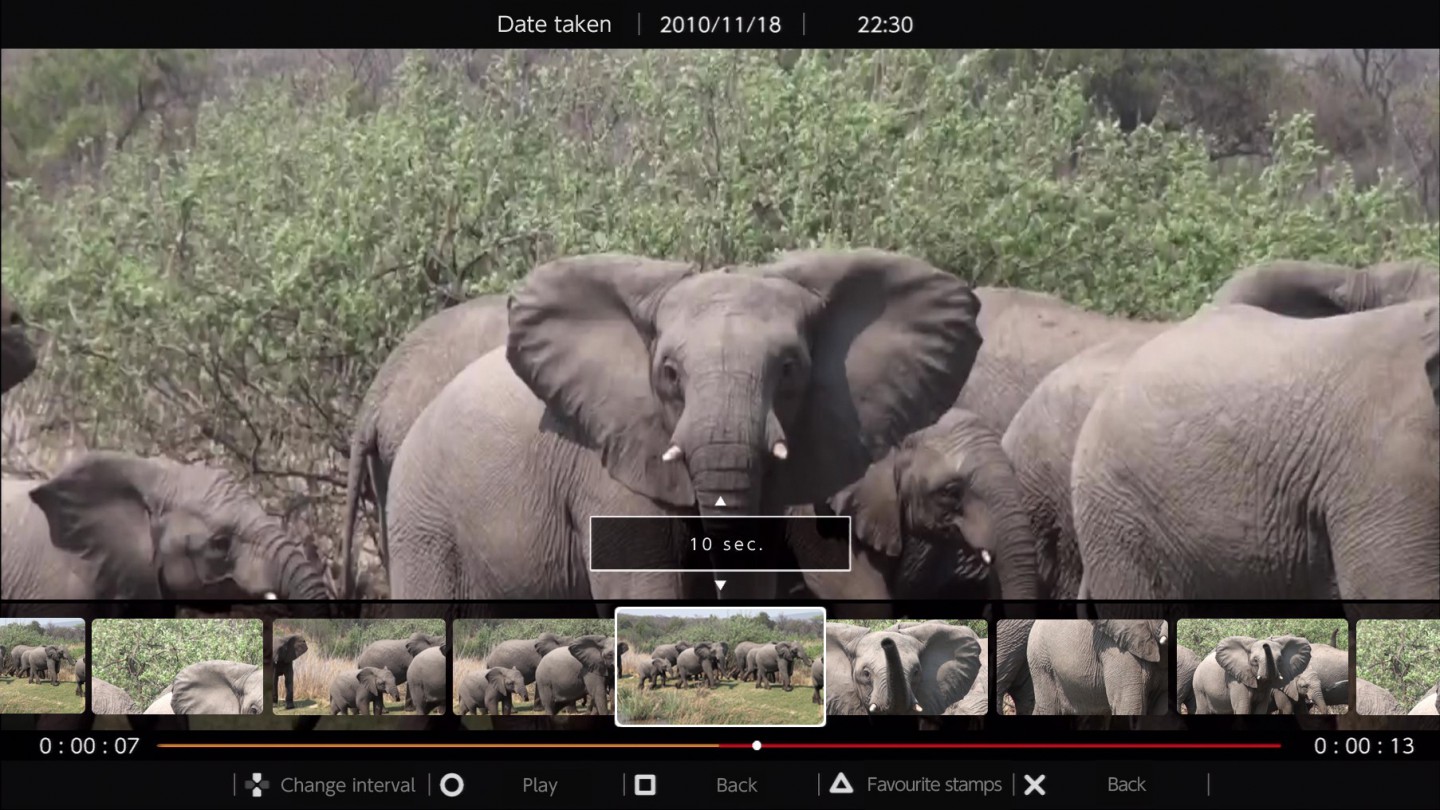Click the circle Play button icon

(x=452, y=785)
